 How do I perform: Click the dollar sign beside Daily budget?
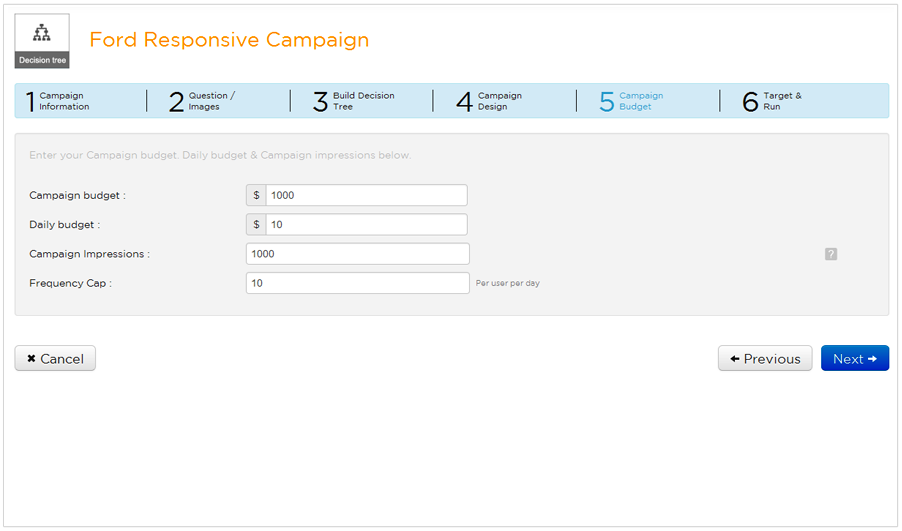click(x=256, y=225)
